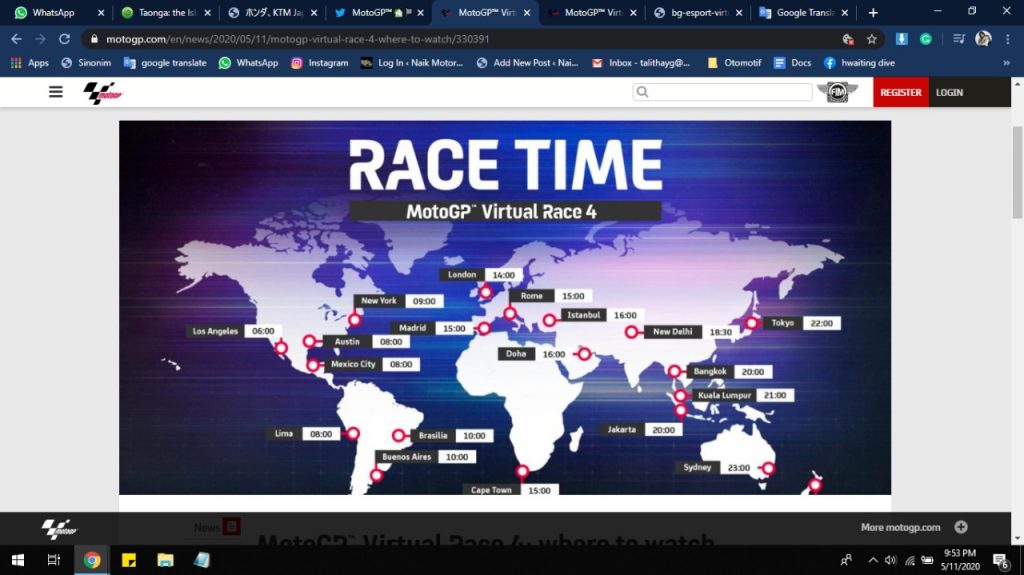This screenshot has height=575, width=1024.
Task: Bookmark this page with the star icon
Action: [x=872, y=39]
